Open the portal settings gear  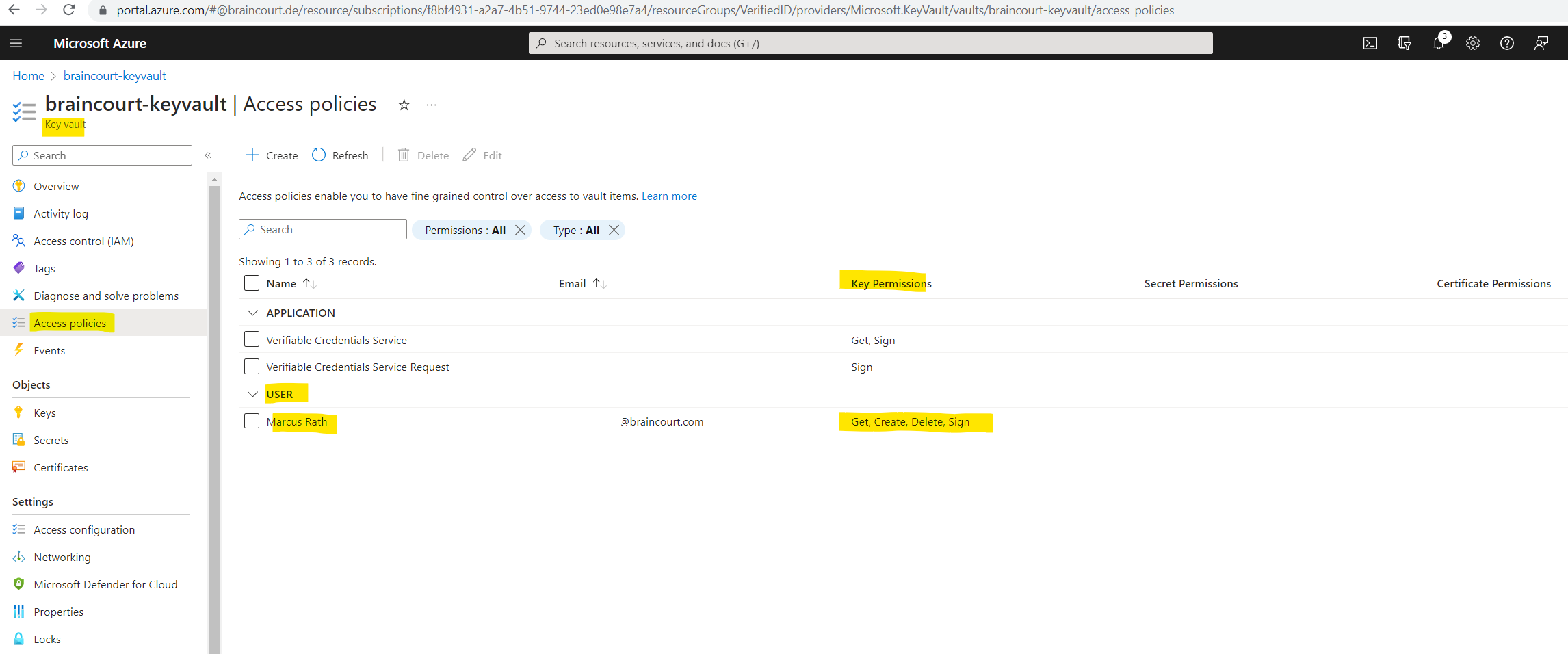point(1472,42)
